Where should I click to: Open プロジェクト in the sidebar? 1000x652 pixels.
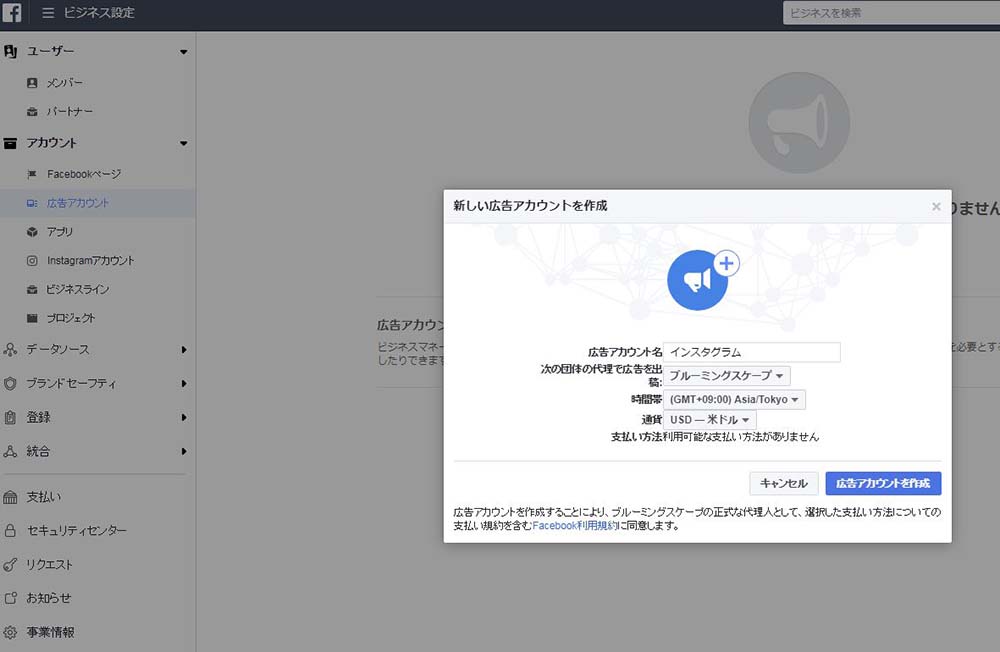pyautogui.click(x=70, y=318)
